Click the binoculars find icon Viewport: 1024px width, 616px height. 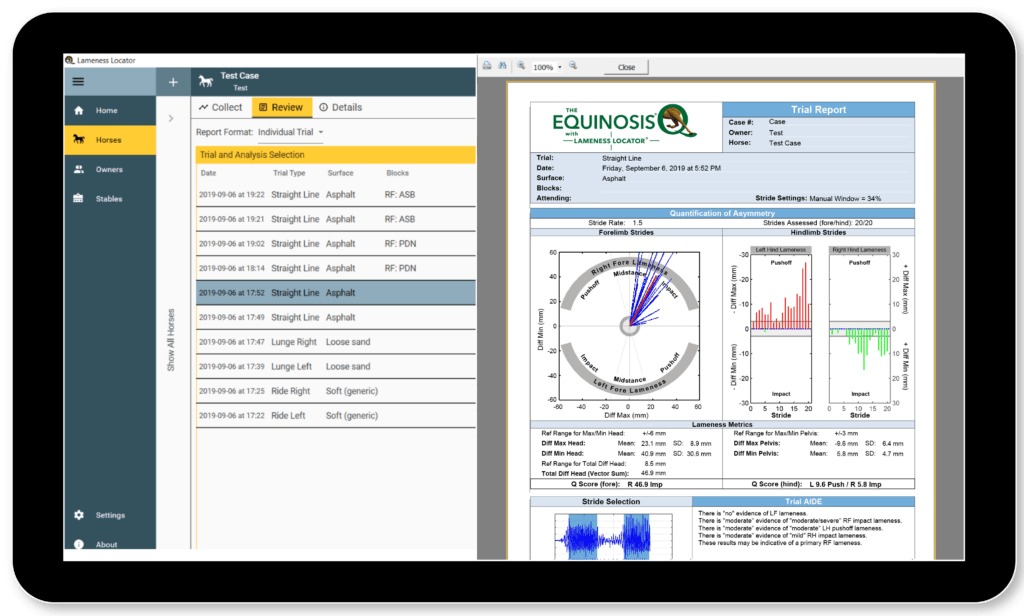pyautogui.click(x=502, y=66)
